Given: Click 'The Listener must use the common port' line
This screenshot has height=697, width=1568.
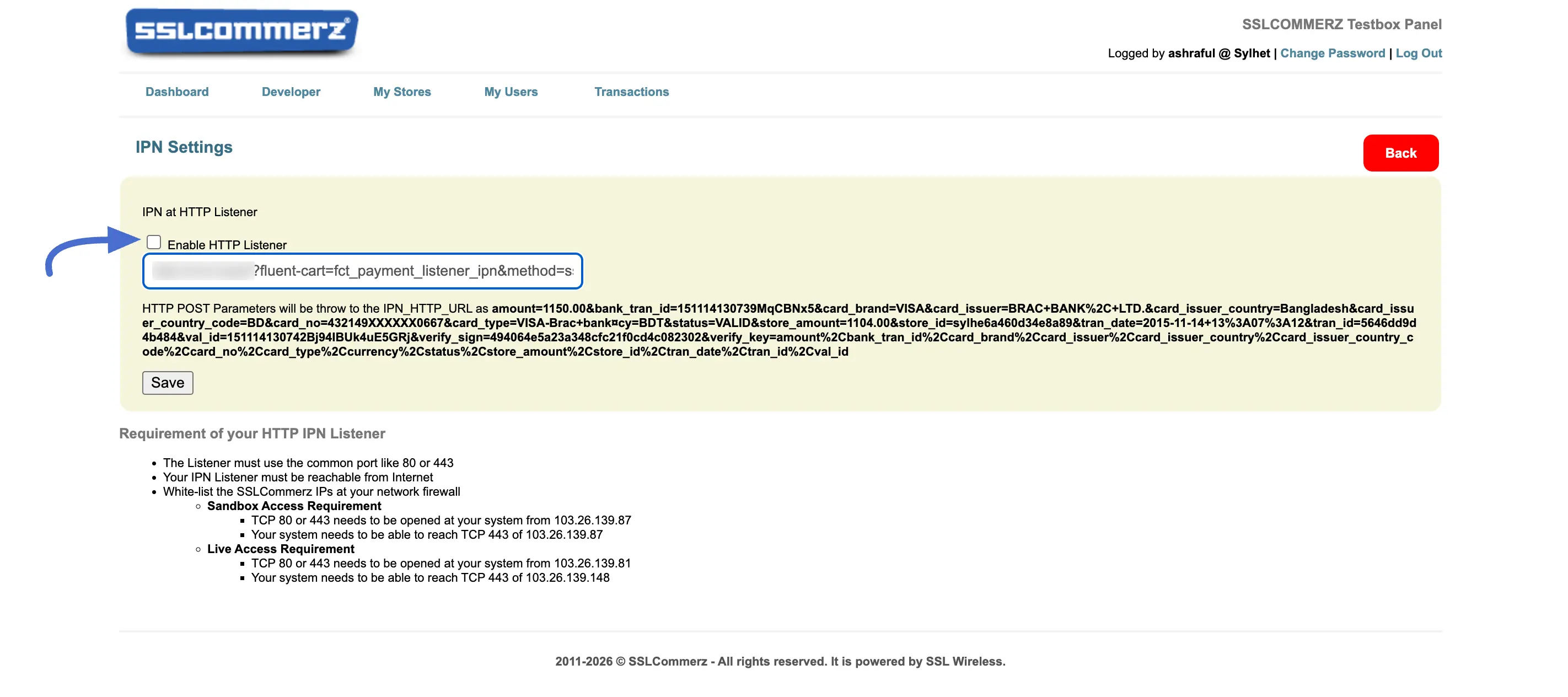Looking at the screenshot, I should pyautogui.click(x=308, y=463).
